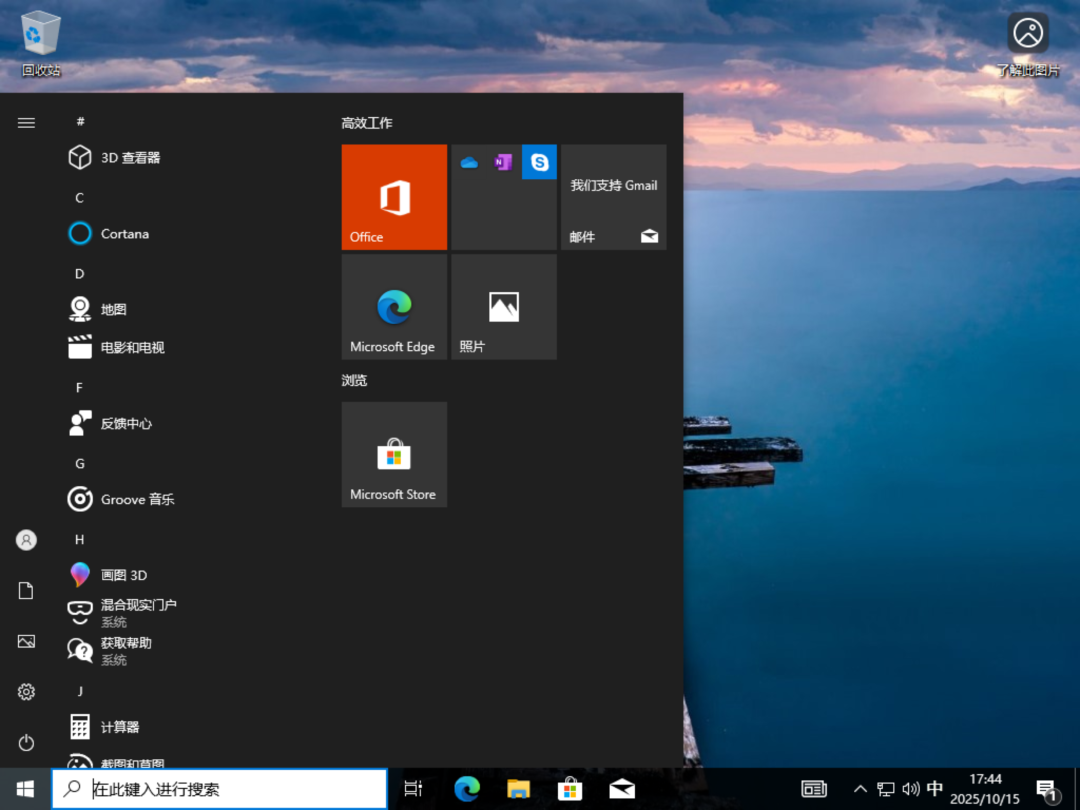Show hidden system tray icons chevron
1080x810 pixels.
pos(860,789)
